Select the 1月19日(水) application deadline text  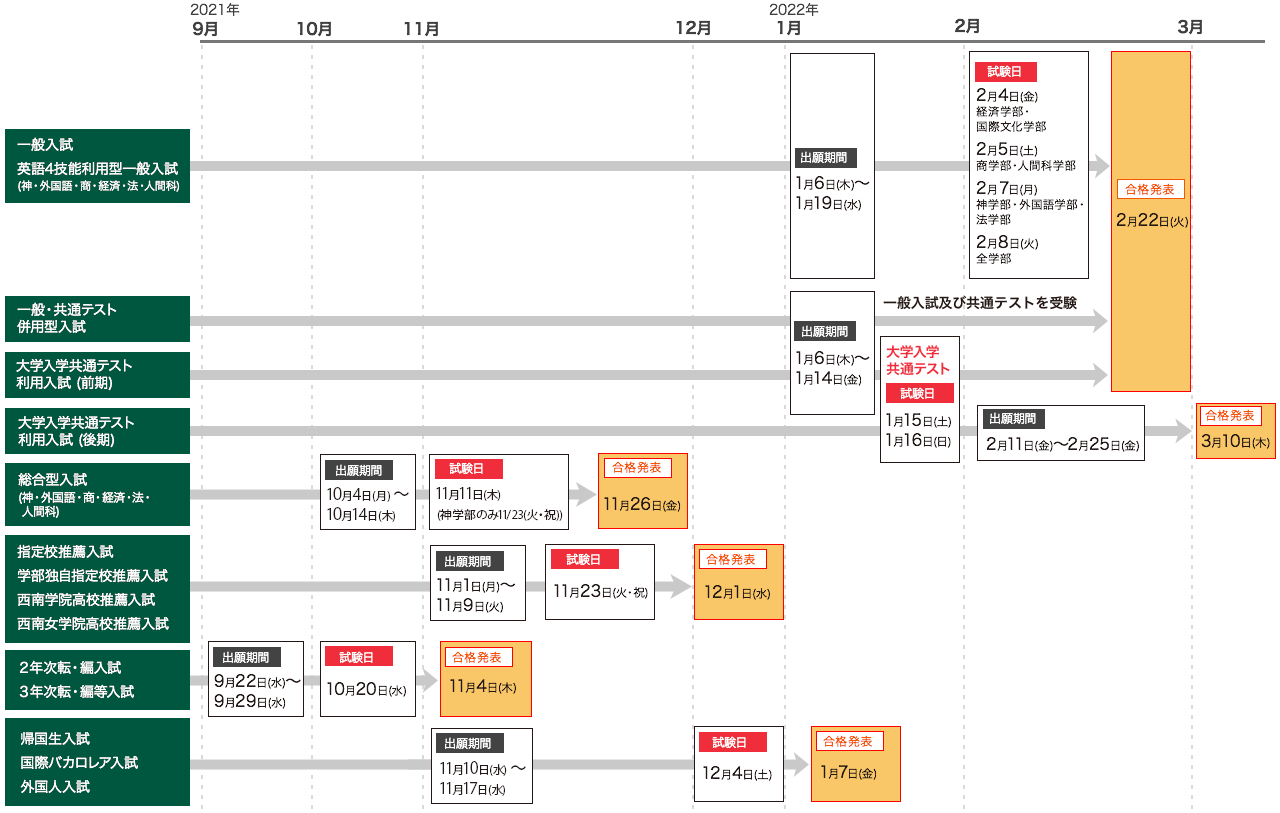829,204
